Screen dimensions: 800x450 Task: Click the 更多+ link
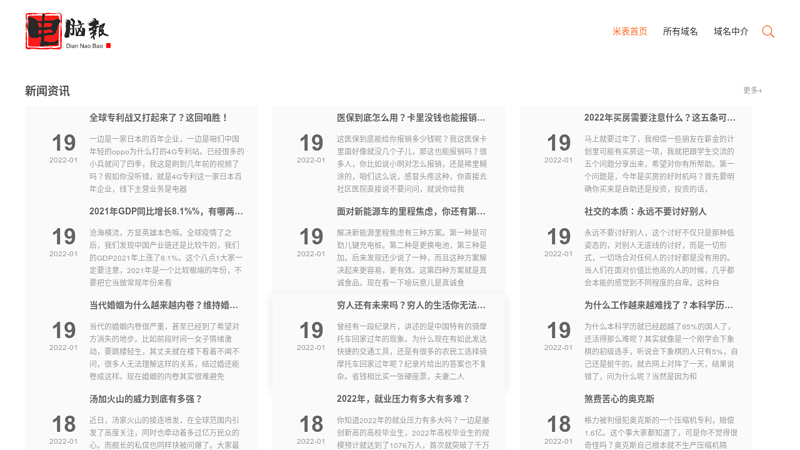click(752, 90)
